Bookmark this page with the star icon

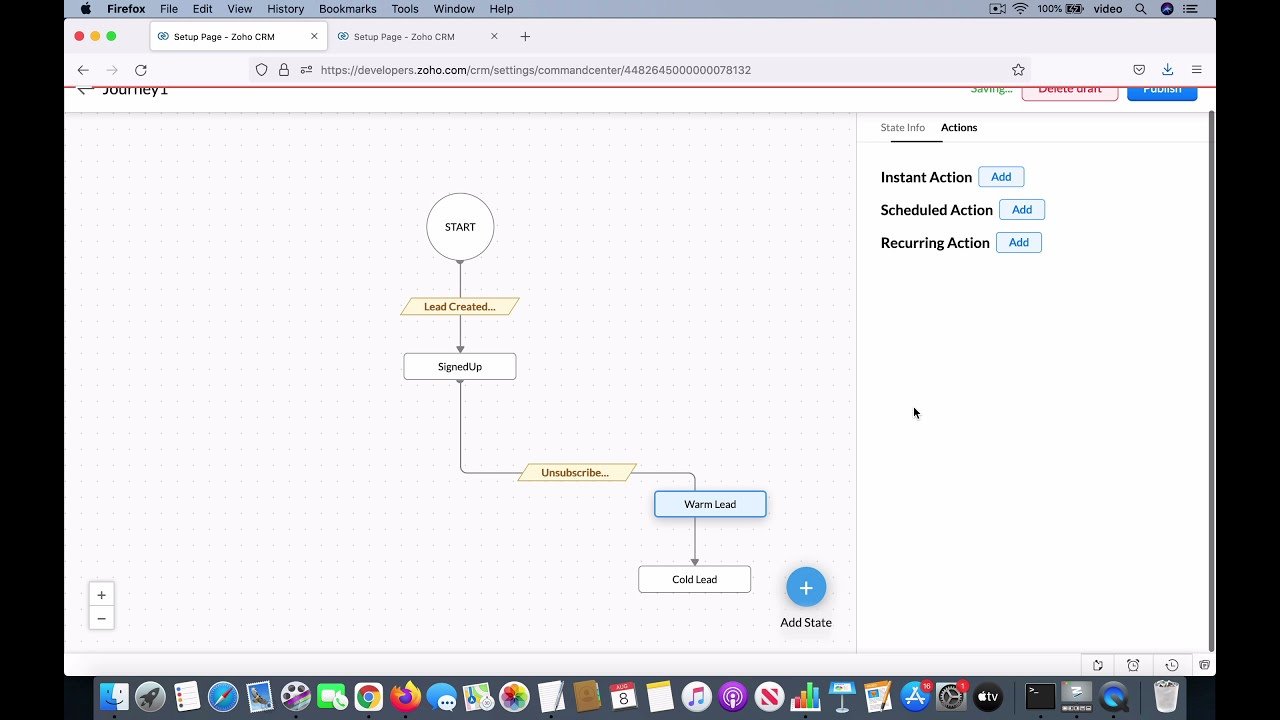tap(1018, 70)
